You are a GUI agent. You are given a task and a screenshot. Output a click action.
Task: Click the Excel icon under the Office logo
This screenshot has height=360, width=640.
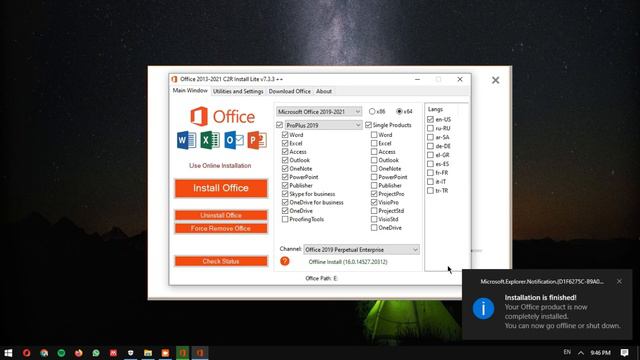click(x=210, y=140)
